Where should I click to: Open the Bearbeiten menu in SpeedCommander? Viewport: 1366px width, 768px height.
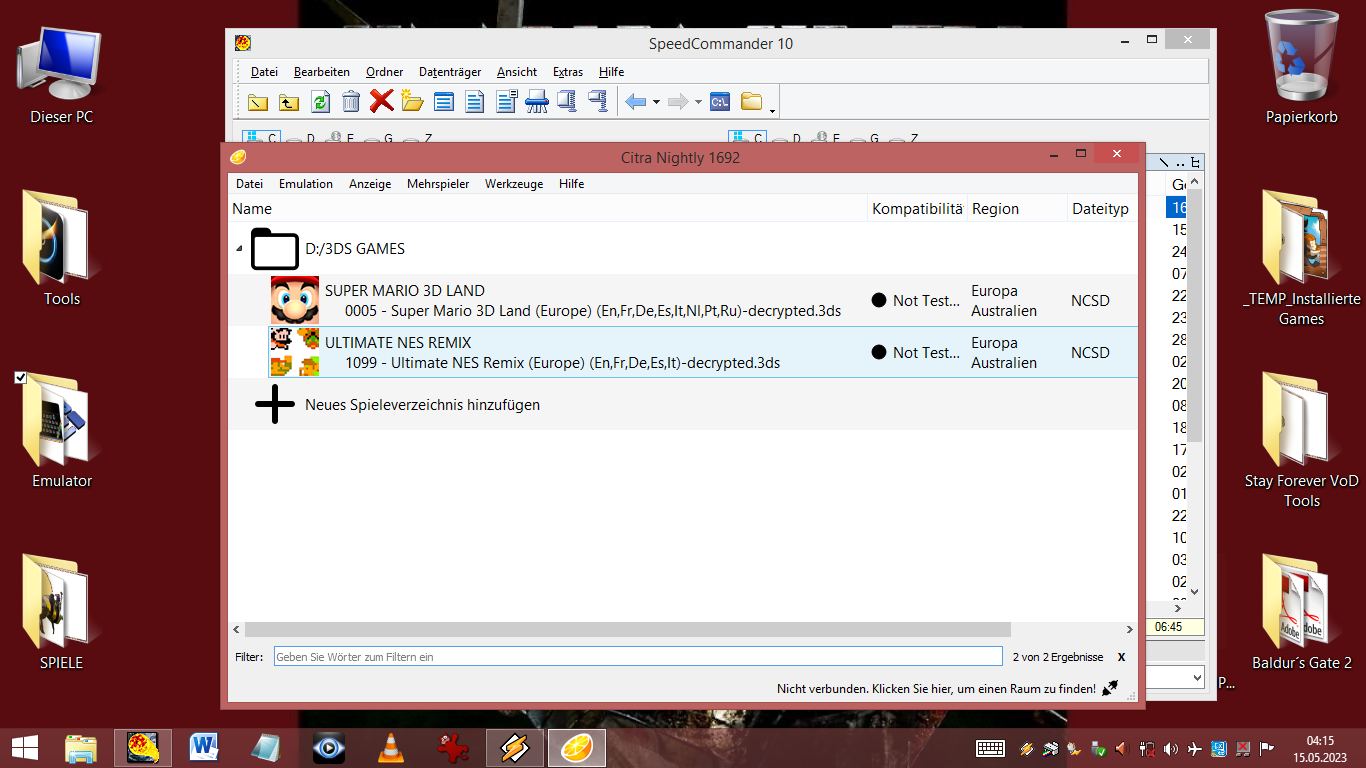click(322, 72)
